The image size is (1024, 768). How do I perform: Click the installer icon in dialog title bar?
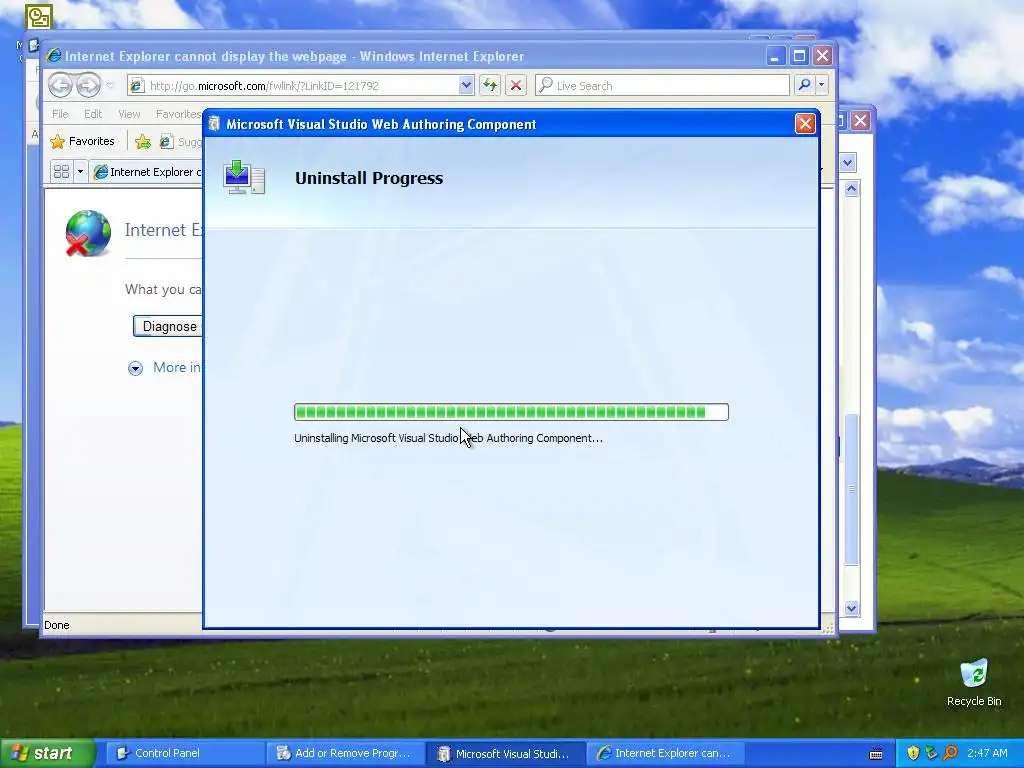tap(214, 124)
